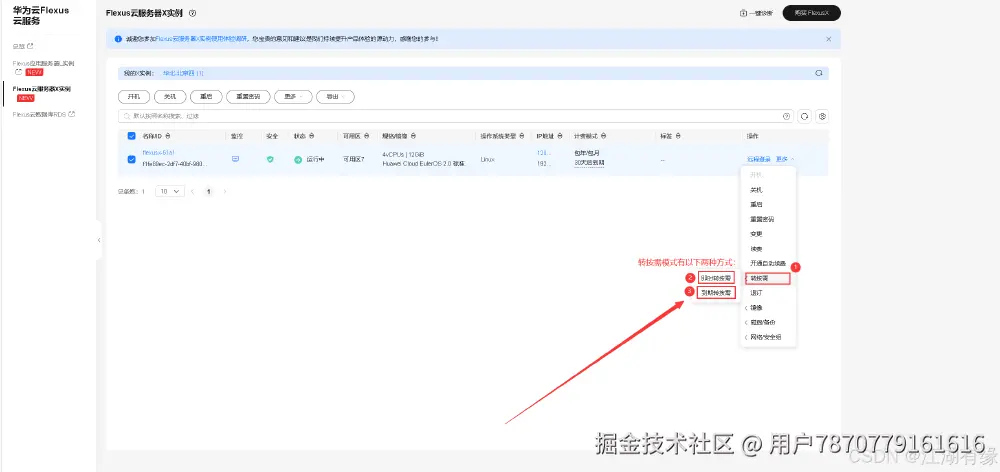The image size is (1000, 472).
Task: Click the 华北-北京四 region link
Action: (x=183, y=73)
